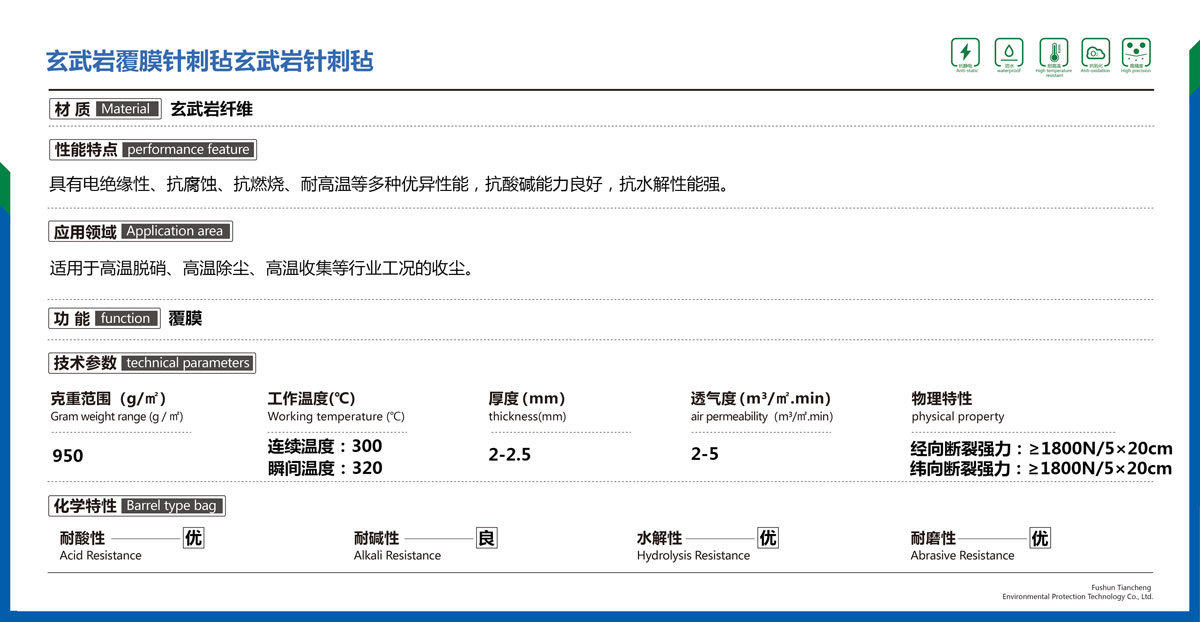1200x622 pixels.
Task: Click the technical parameters section label
Action: coord(152,363)
